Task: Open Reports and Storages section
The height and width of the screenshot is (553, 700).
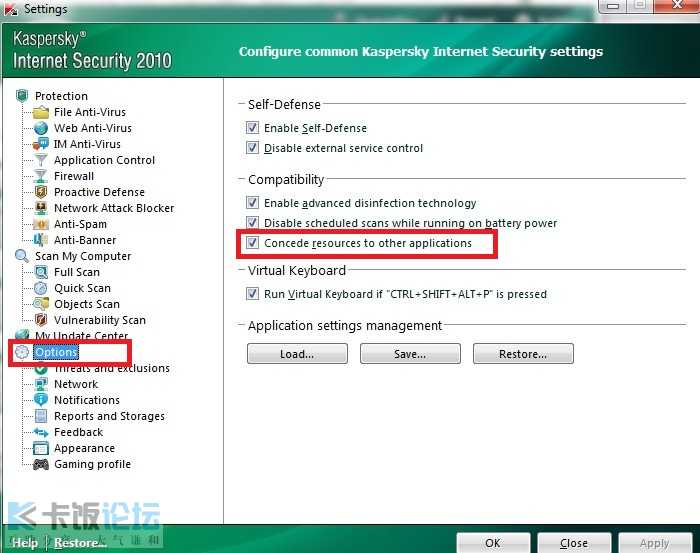Action: pyautogui.click(x=109, y=416)
